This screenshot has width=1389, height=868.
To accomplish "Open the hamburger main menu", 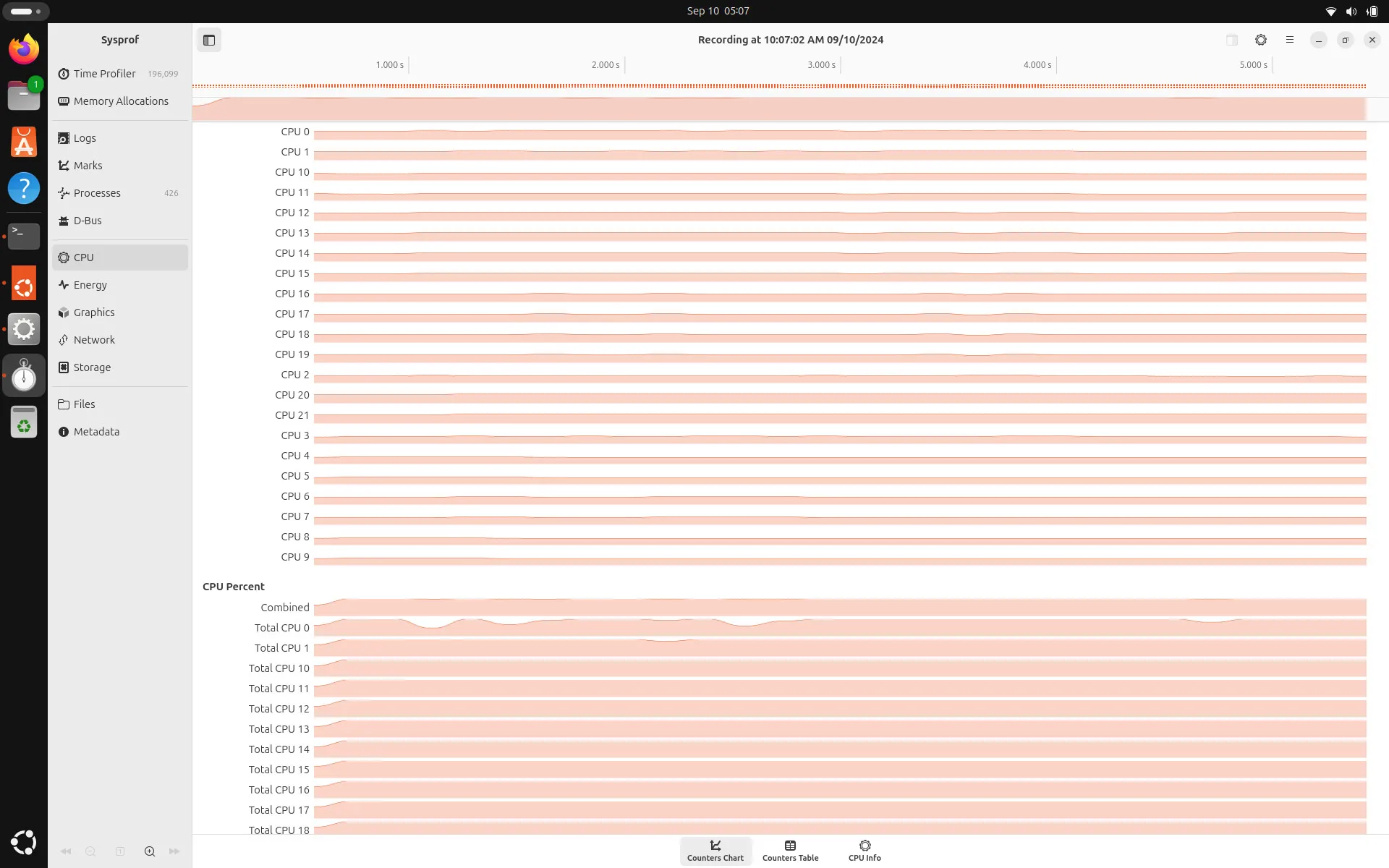I will point(1290,41).
